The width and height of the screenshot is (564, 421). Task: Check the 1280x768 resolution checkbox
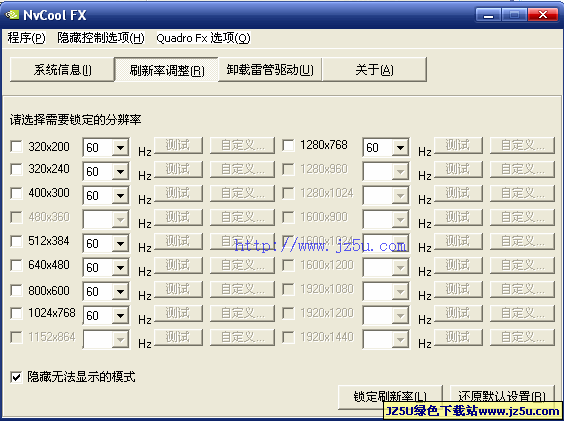pos(288,146)
